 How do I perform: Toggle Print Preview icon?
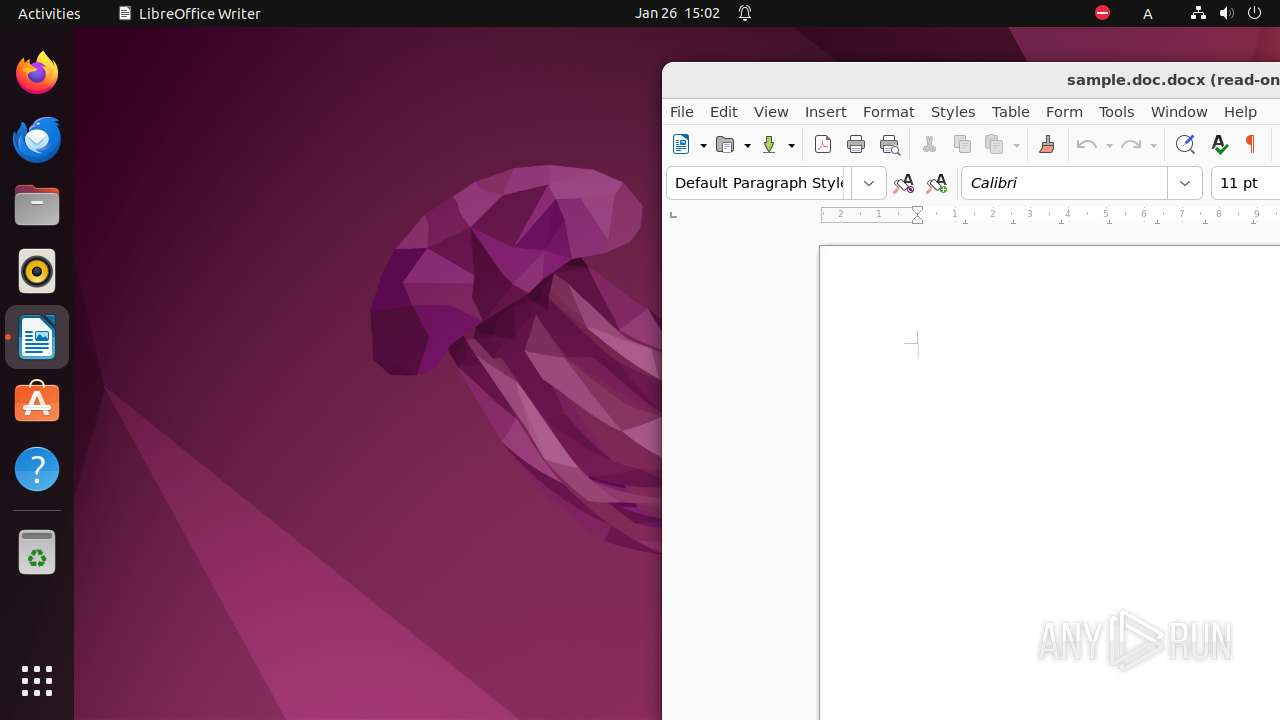(x=889, y=145)
